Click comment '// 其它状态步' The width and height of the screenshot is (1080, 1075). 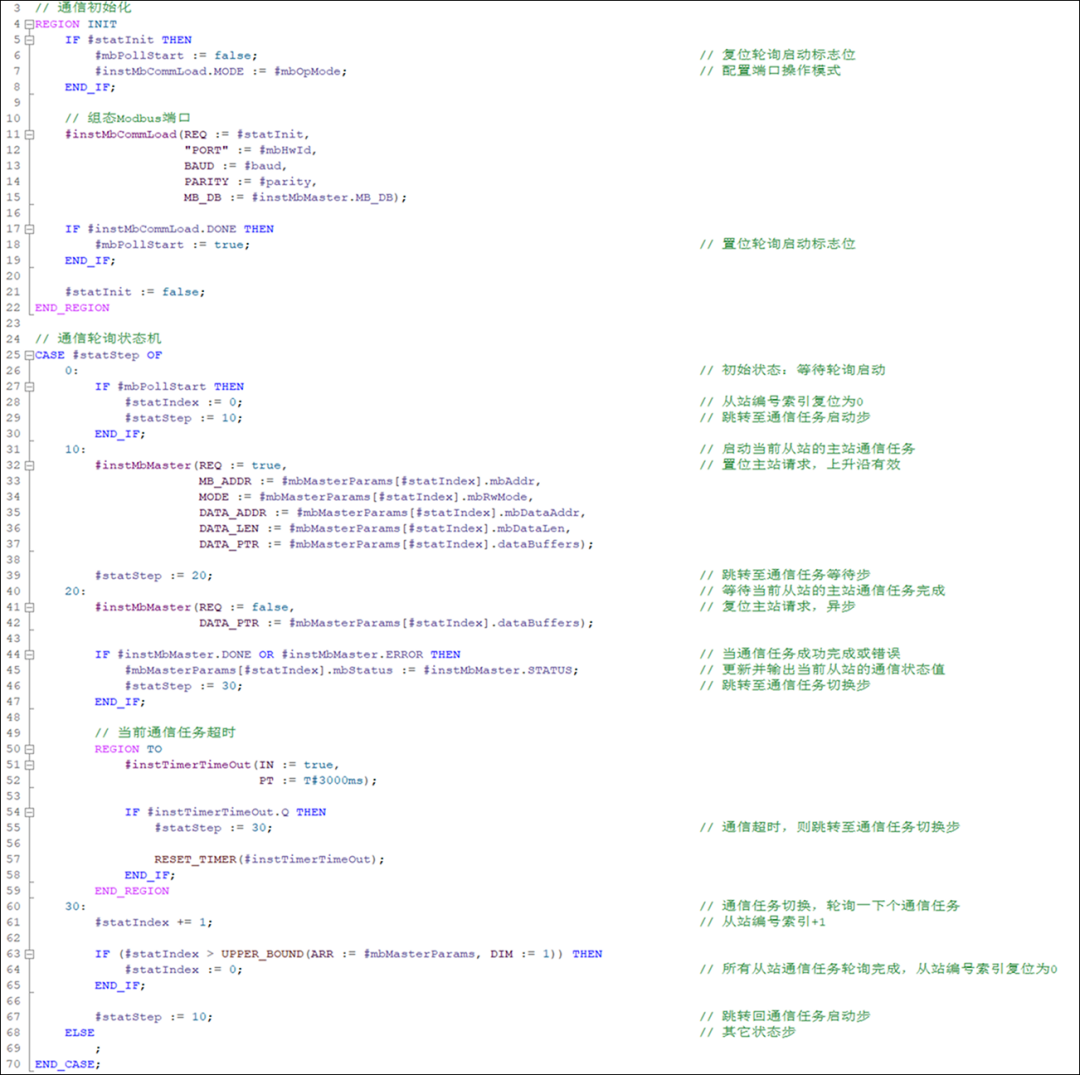pos(748,1032)
